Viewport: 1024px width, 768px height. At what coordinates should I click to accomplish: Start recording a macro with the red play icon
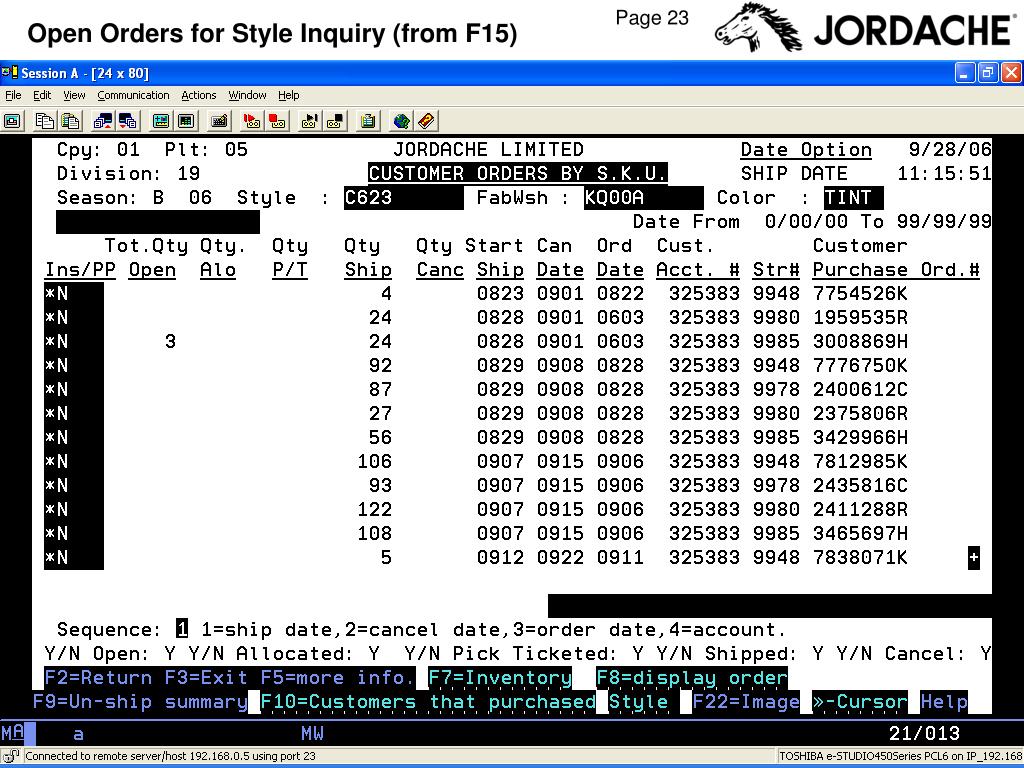tap(251, 121)
